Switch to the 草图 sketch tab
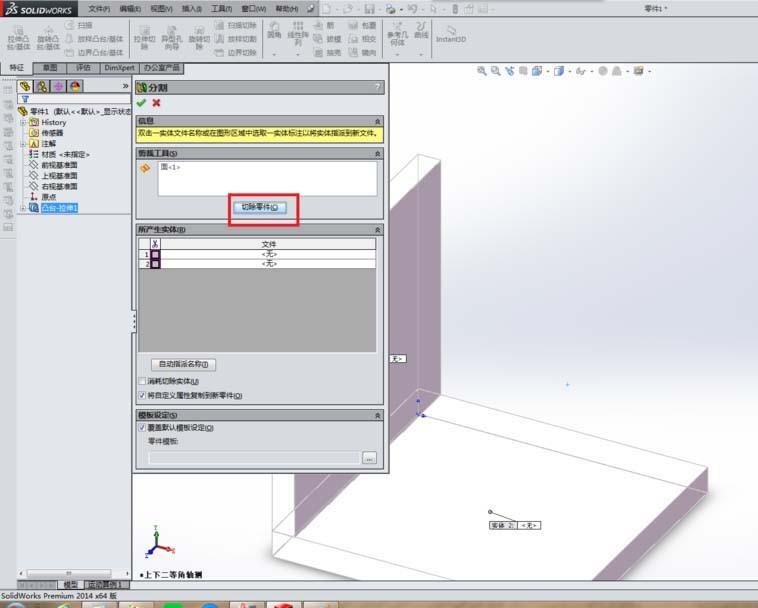Image resolution: width=758 pixels, height=608 pixels. 50,68
